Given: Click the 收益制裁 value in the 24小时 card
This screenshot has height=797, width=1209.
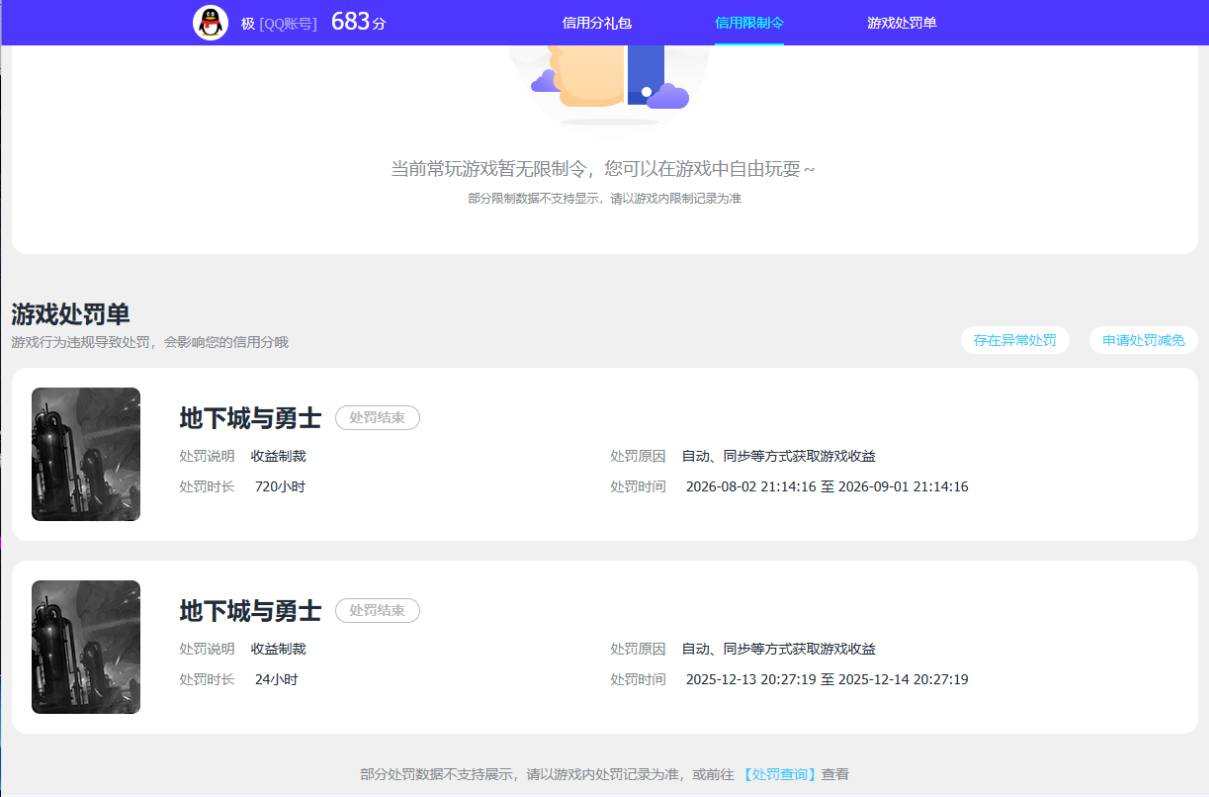Looking at the screenshot, I should coord(278,649).
